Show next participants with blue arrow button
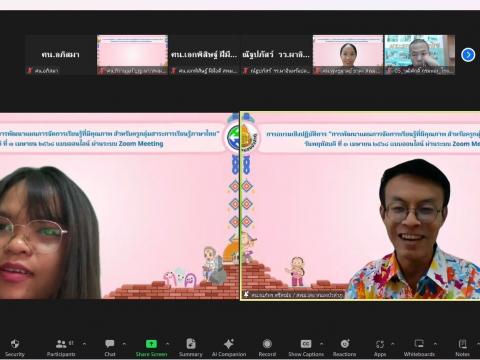This screenshot has width=480, height=360. [x=468, y=55]
